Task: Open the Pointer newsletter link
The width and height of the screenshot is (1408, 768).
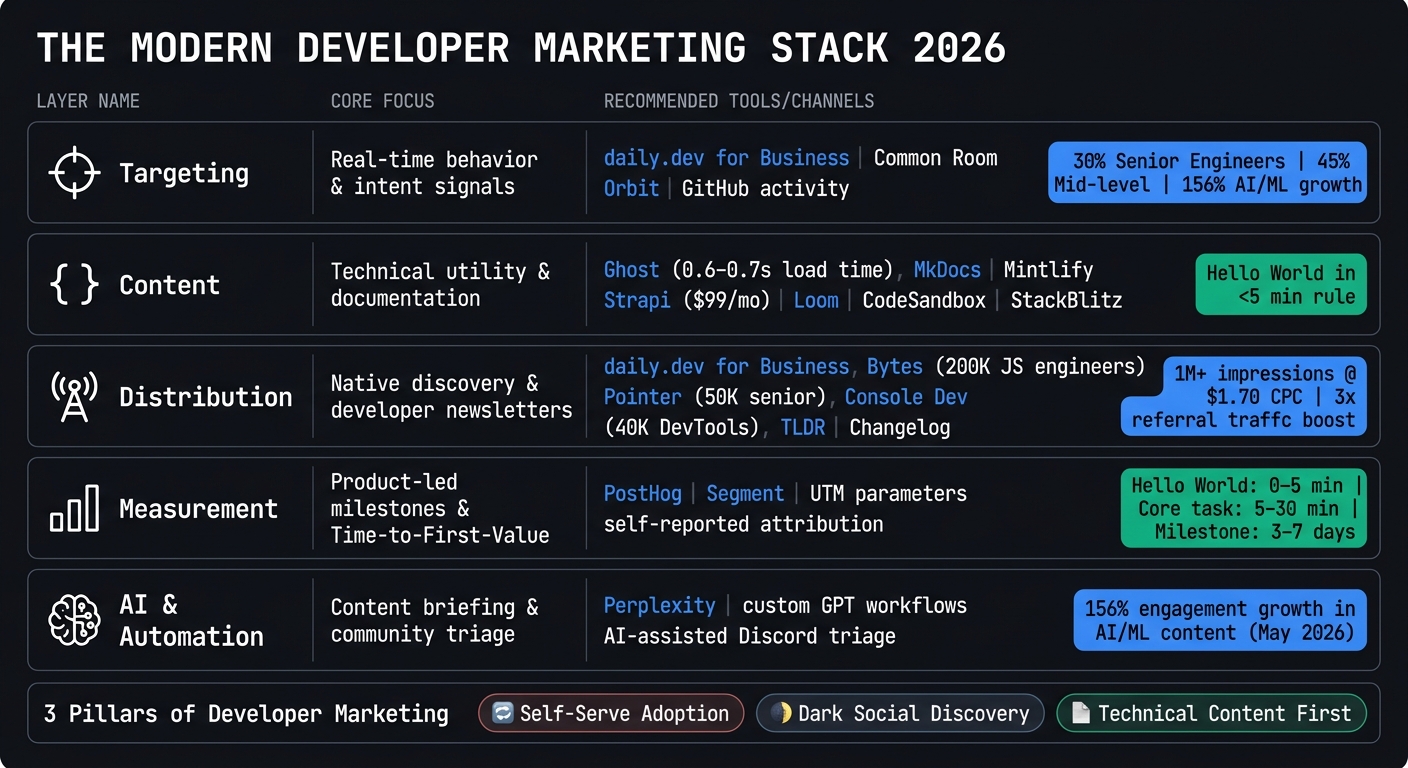Action: tap(643, 397)
